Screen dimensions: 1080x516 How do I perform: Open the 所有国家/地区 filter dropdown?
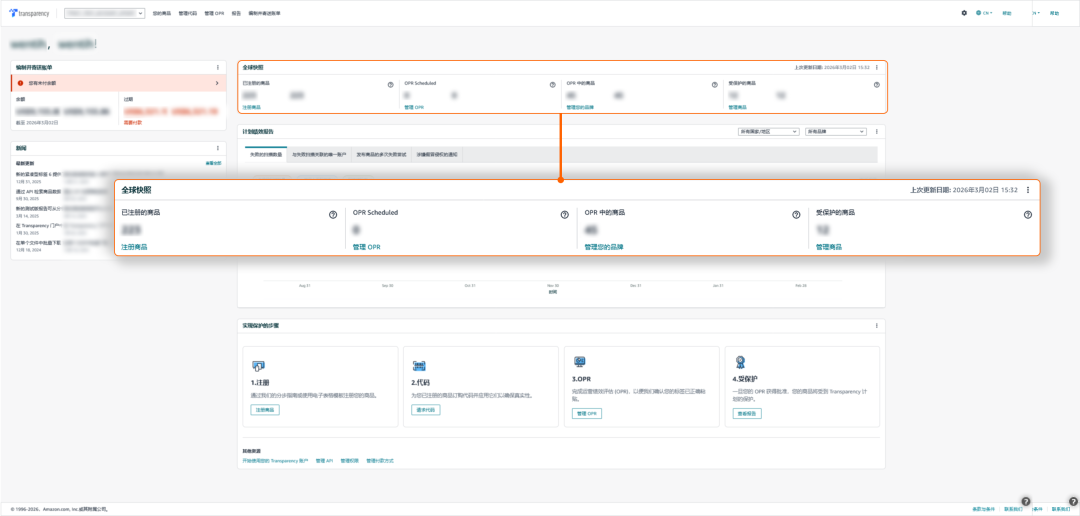767,131
